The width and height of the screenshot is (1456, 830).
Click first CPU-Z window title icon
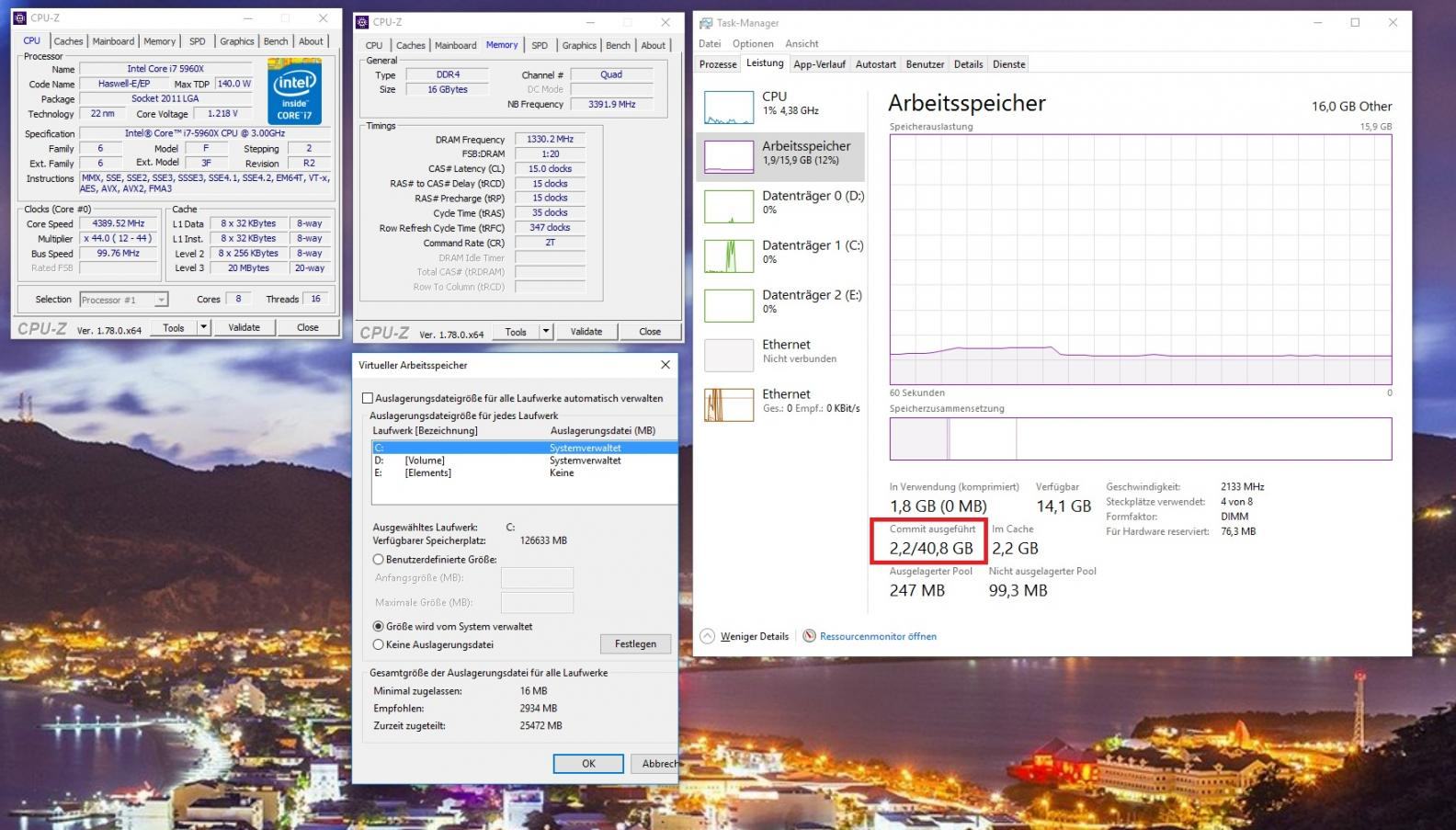click(x=20, y=17)
